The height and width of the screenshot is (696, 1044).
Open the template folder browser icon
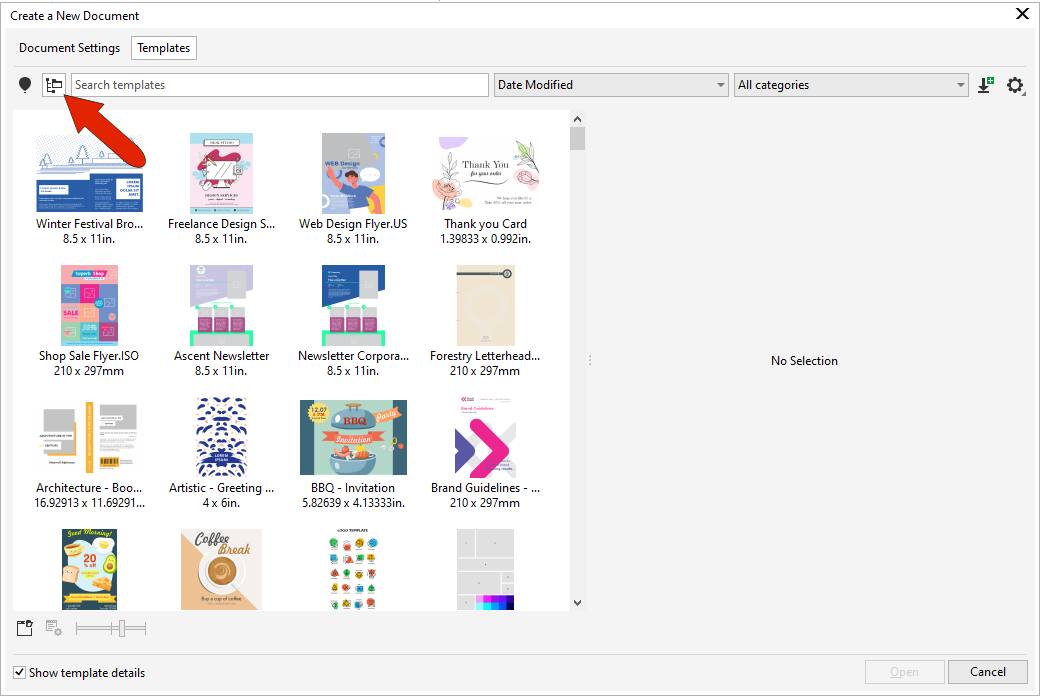pos(55,85)
